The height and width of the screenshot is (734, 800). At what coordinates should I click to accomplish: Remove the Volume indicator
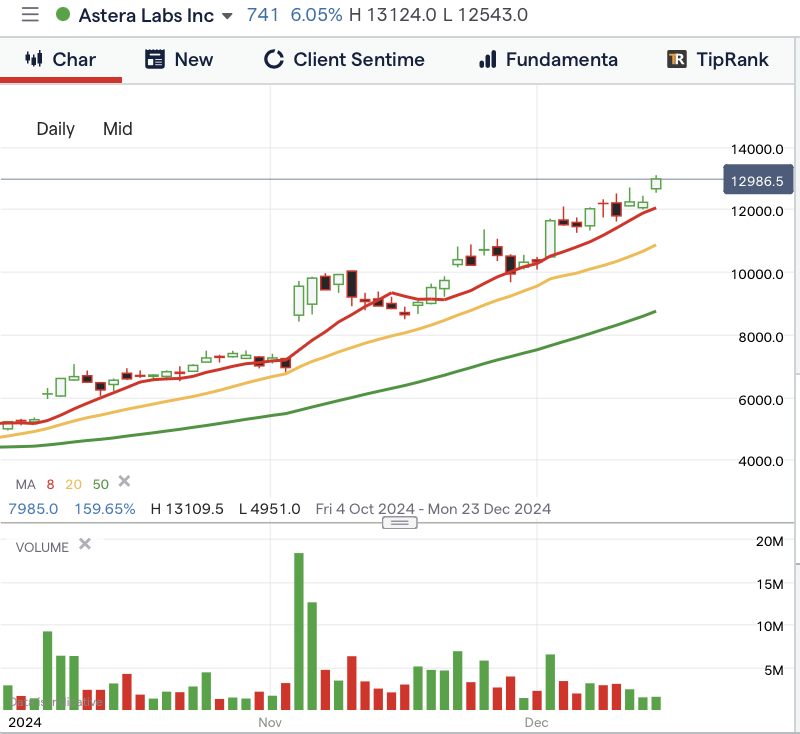[85, 544]
